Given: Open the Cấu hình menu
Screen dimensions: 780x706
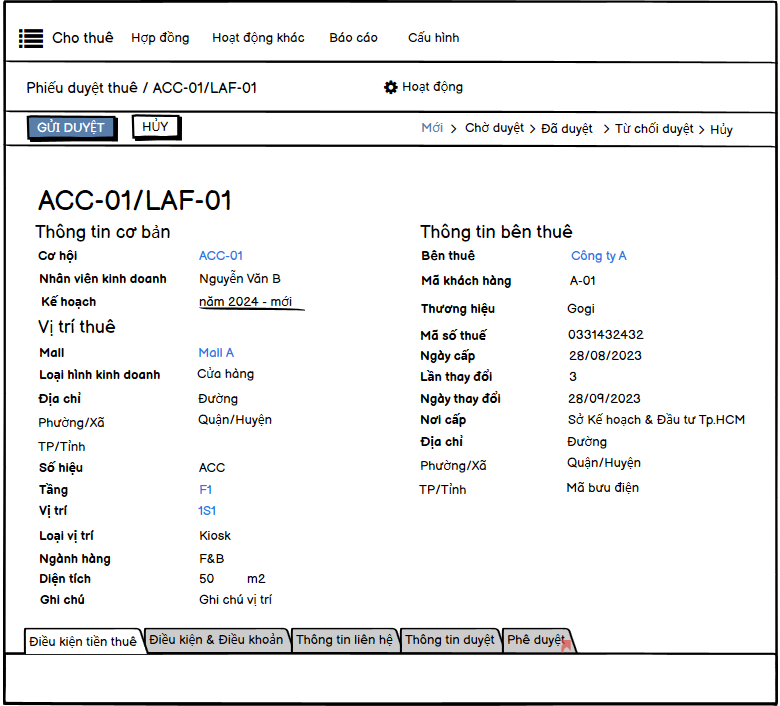Looking at the screenshot, I should tap(433, 38).
